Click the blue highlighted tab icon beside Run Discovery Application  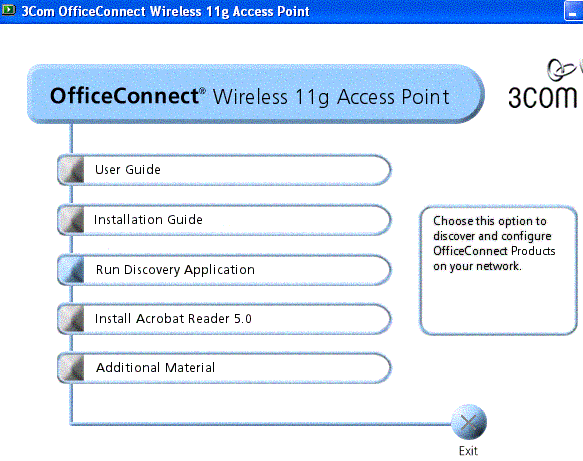71,270
